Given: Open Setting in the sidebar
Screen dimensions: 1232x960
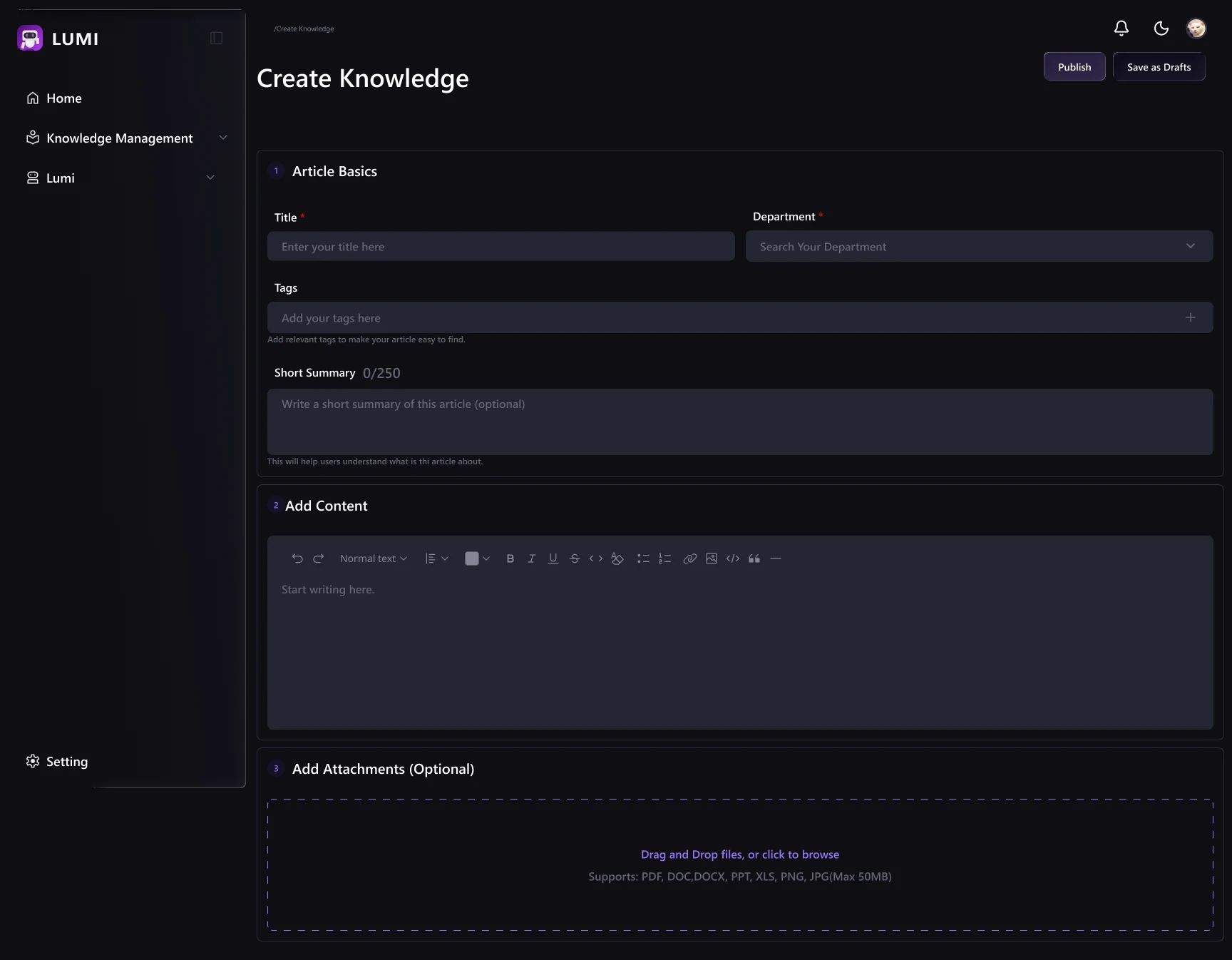Looking at the screenshot, I should click(x=57, y=762).
